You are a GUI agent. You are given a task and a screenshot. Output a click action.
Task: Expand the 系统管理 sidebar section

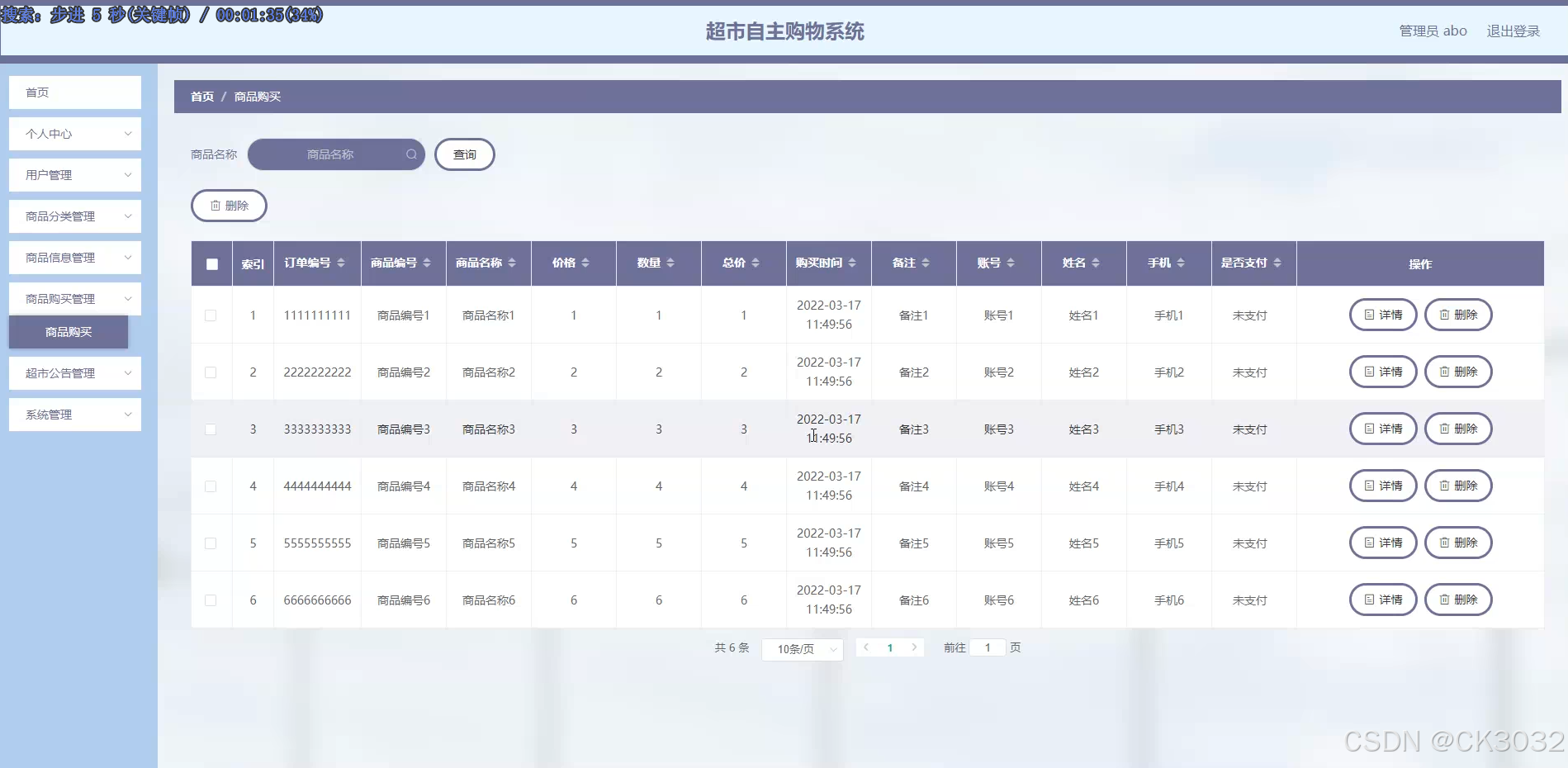74,414
